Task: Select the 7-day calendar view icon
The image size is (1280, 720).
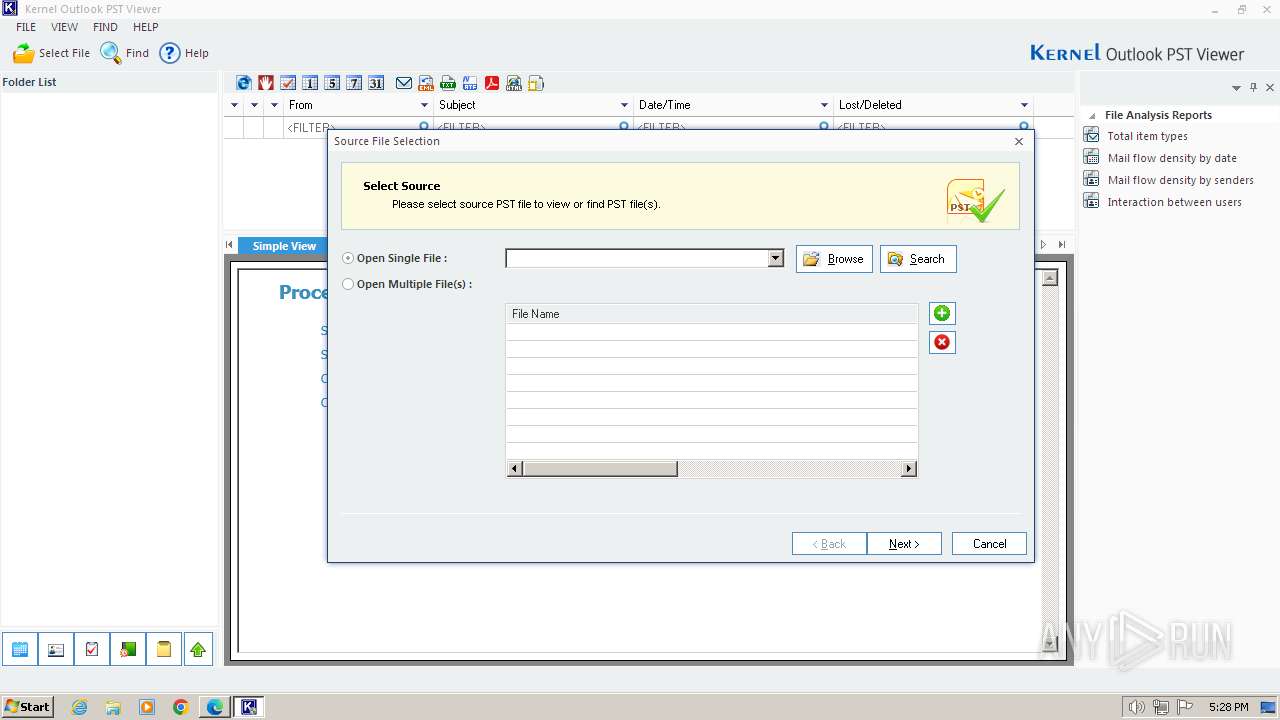Action: (354, 83)
